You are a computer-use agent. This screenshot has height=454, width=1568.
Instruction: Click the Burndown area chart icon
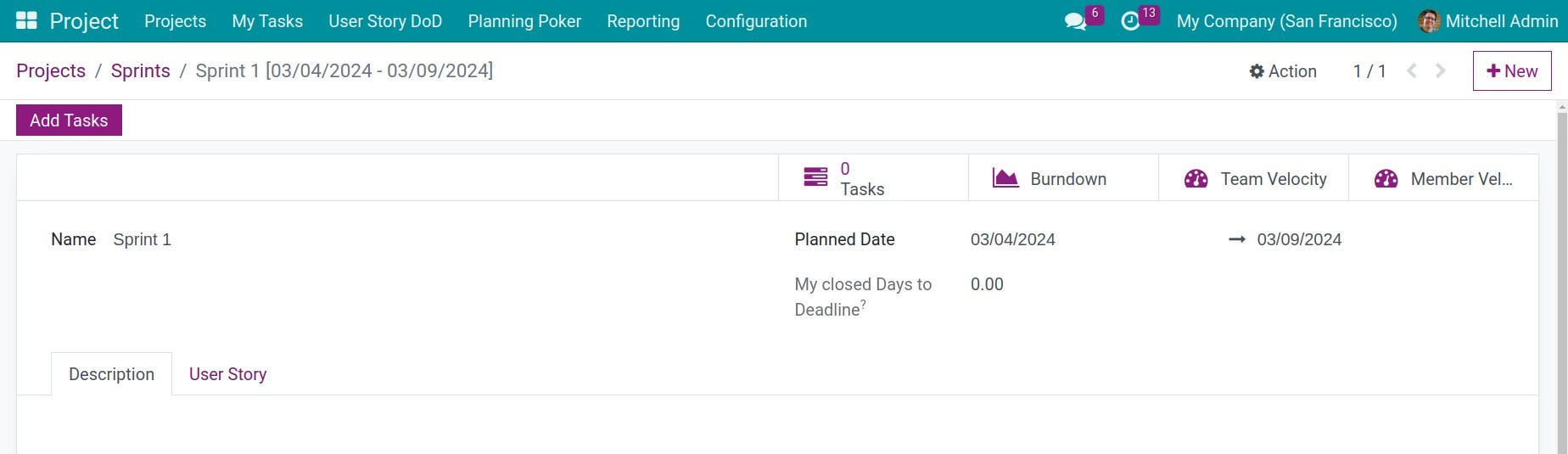(x=1005, y=178)
